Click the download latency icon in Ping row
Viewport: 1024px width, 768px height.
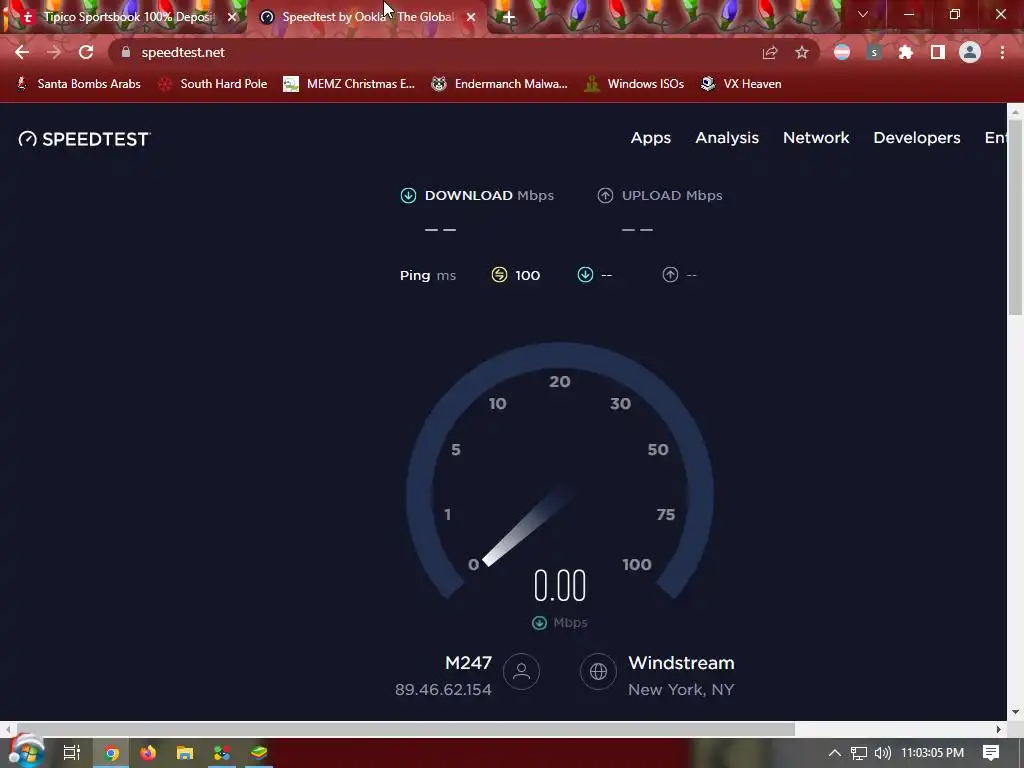point(585,275)
